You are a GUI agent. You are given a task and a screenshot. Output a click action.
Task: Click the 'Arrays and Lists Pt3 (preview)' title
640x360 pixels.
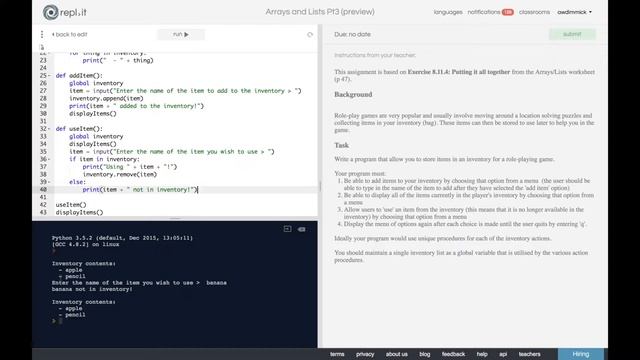(x=320, y=12)
